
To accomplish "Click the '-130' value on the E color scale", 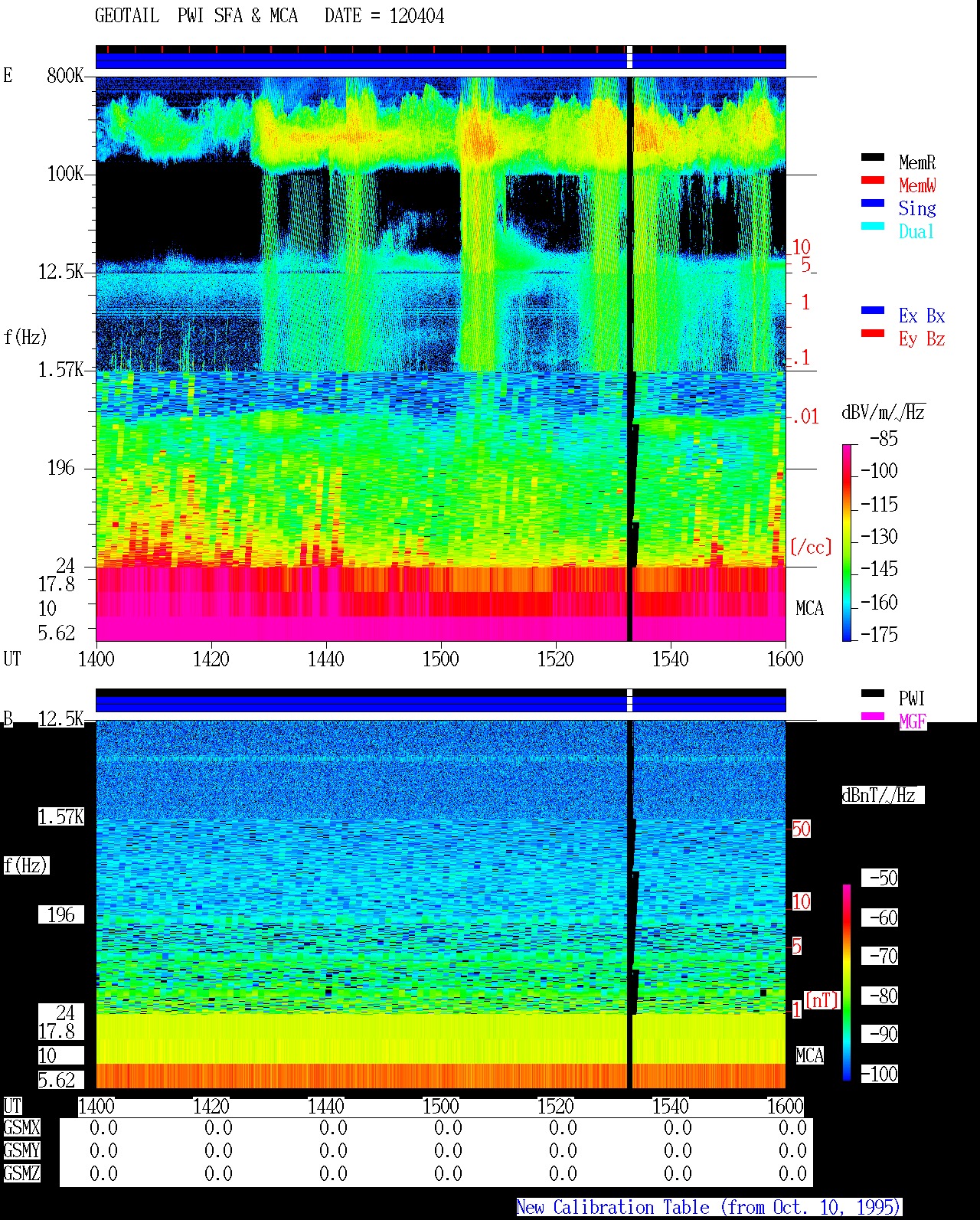I will (879, 537).
